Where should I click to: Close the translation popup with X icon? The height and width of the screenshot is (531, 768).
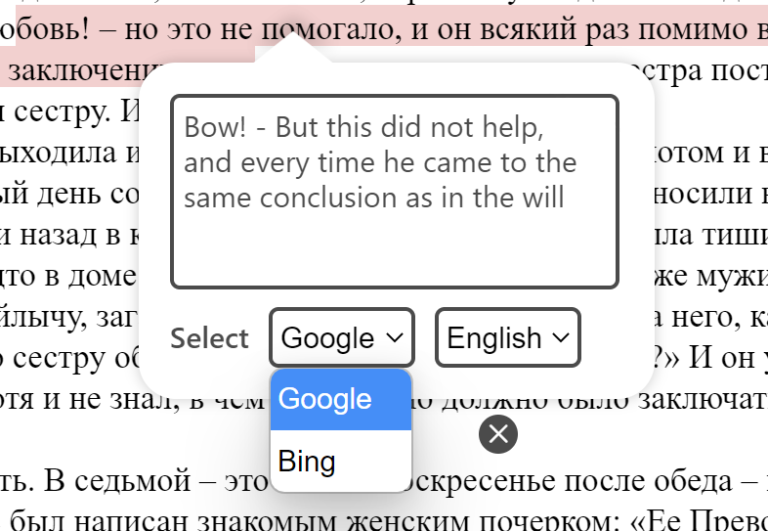point(498,434)
